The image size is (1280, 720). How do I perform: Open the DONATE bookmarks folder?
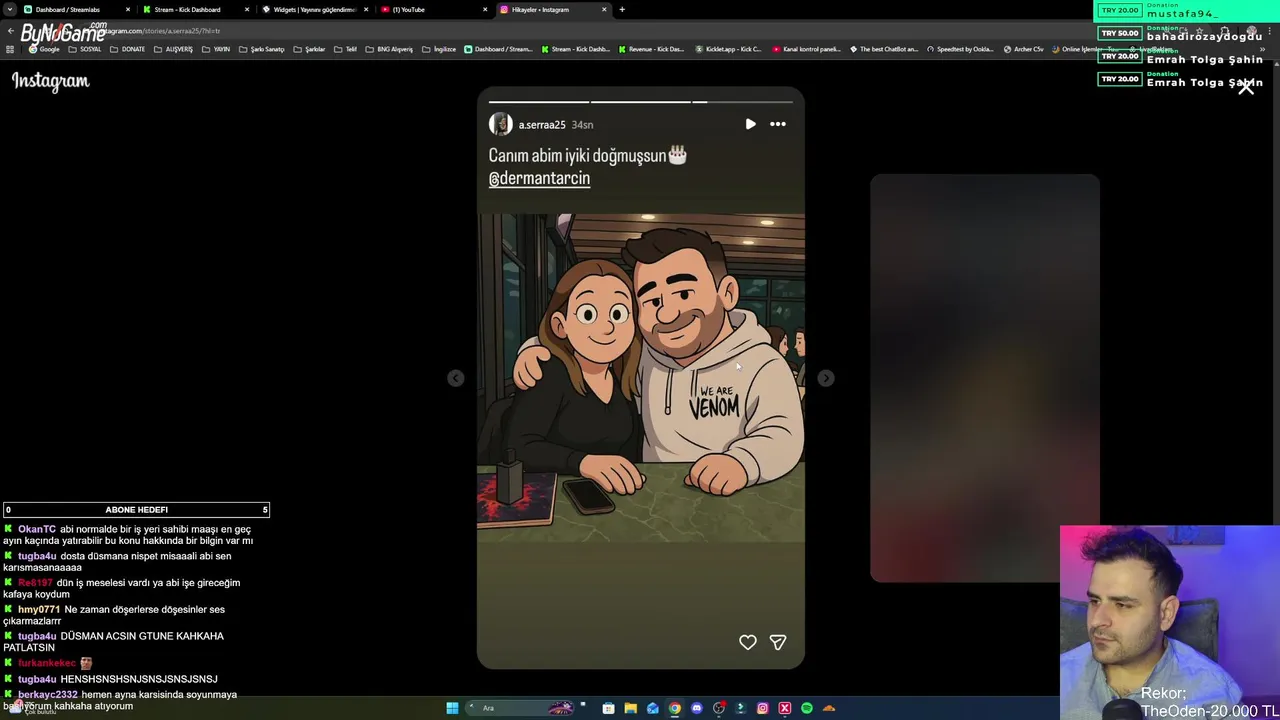(128, 49)
